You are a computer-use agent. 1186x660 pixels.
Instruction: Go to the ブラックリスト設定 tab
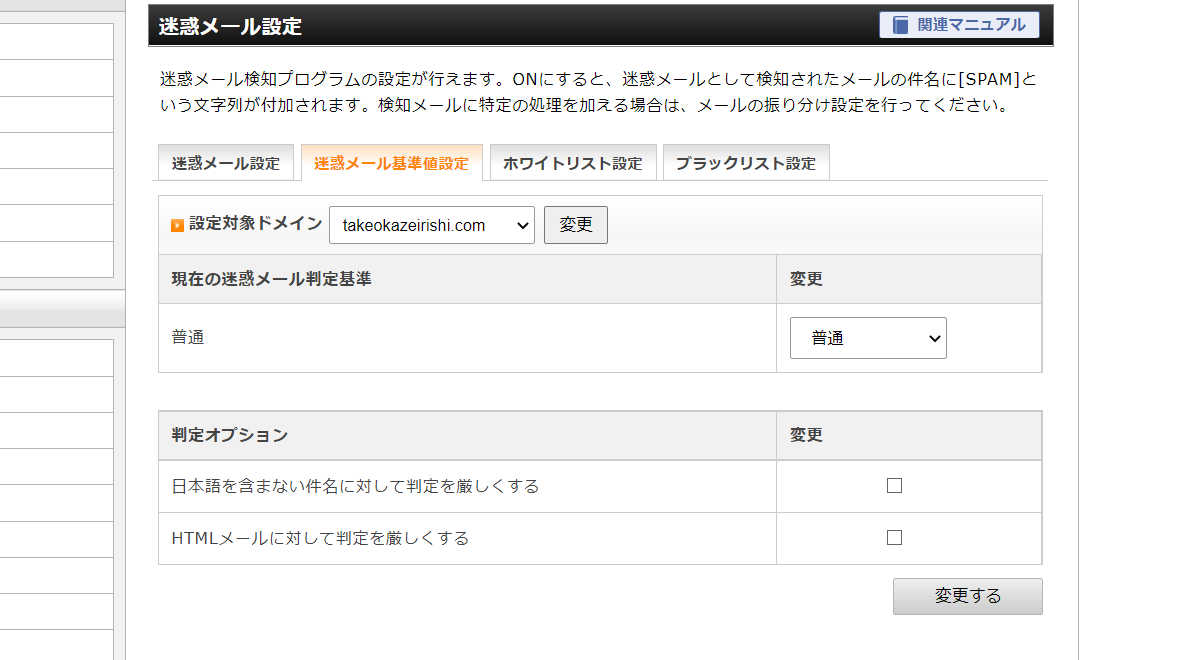[x=745, y=163]
